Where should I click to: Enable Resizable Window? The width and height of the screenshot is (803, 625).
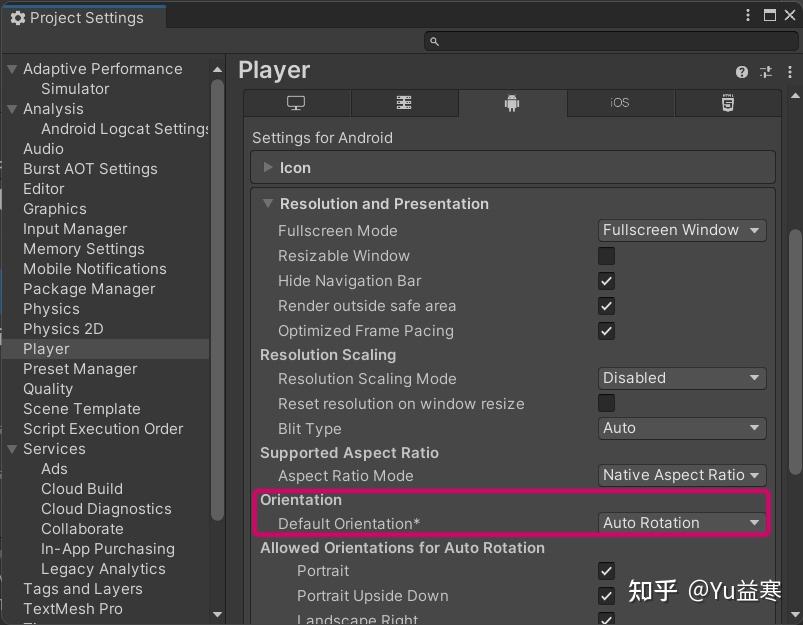606,256
